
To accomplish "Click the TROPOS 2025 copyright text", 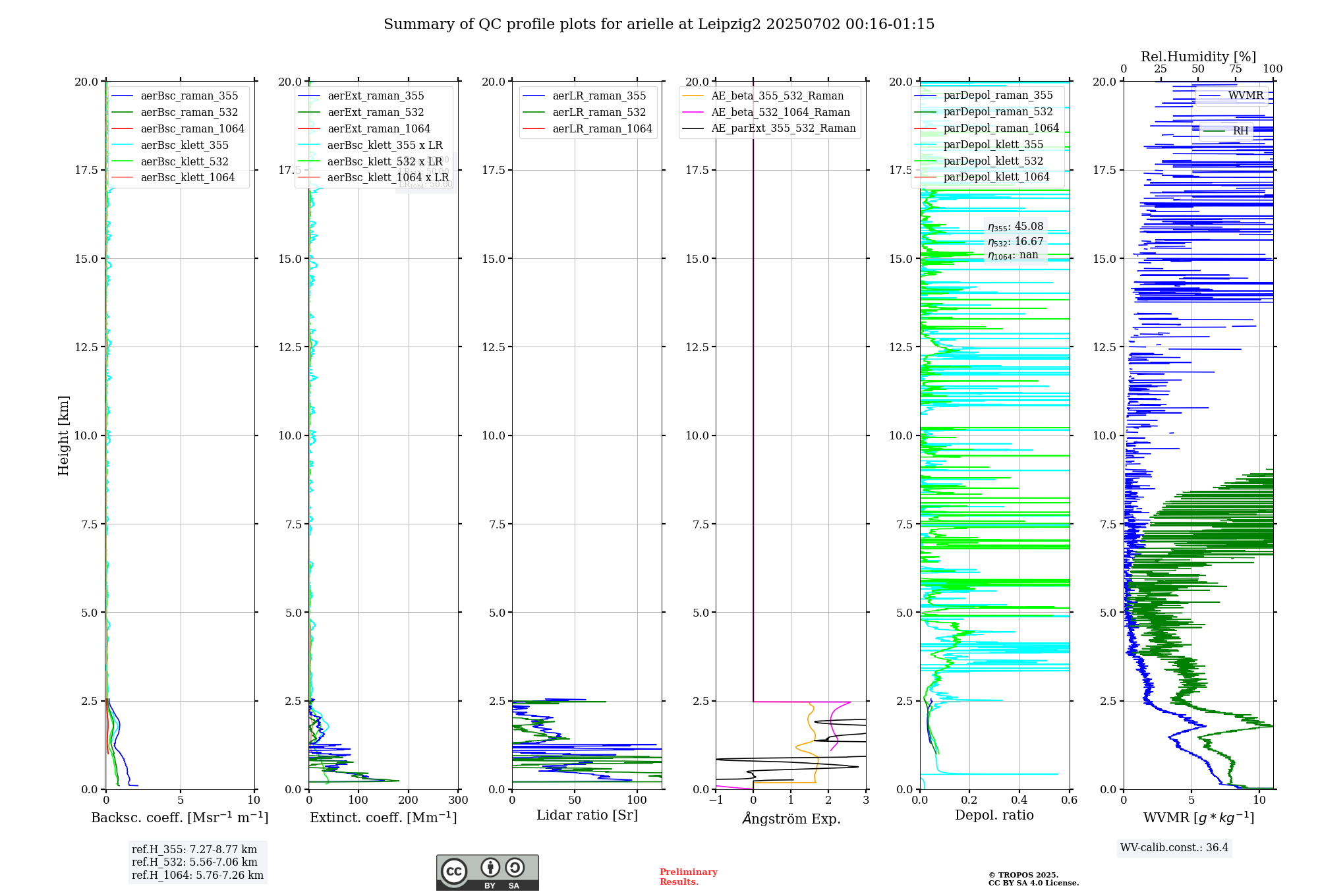I will [x=1023, y=876].
